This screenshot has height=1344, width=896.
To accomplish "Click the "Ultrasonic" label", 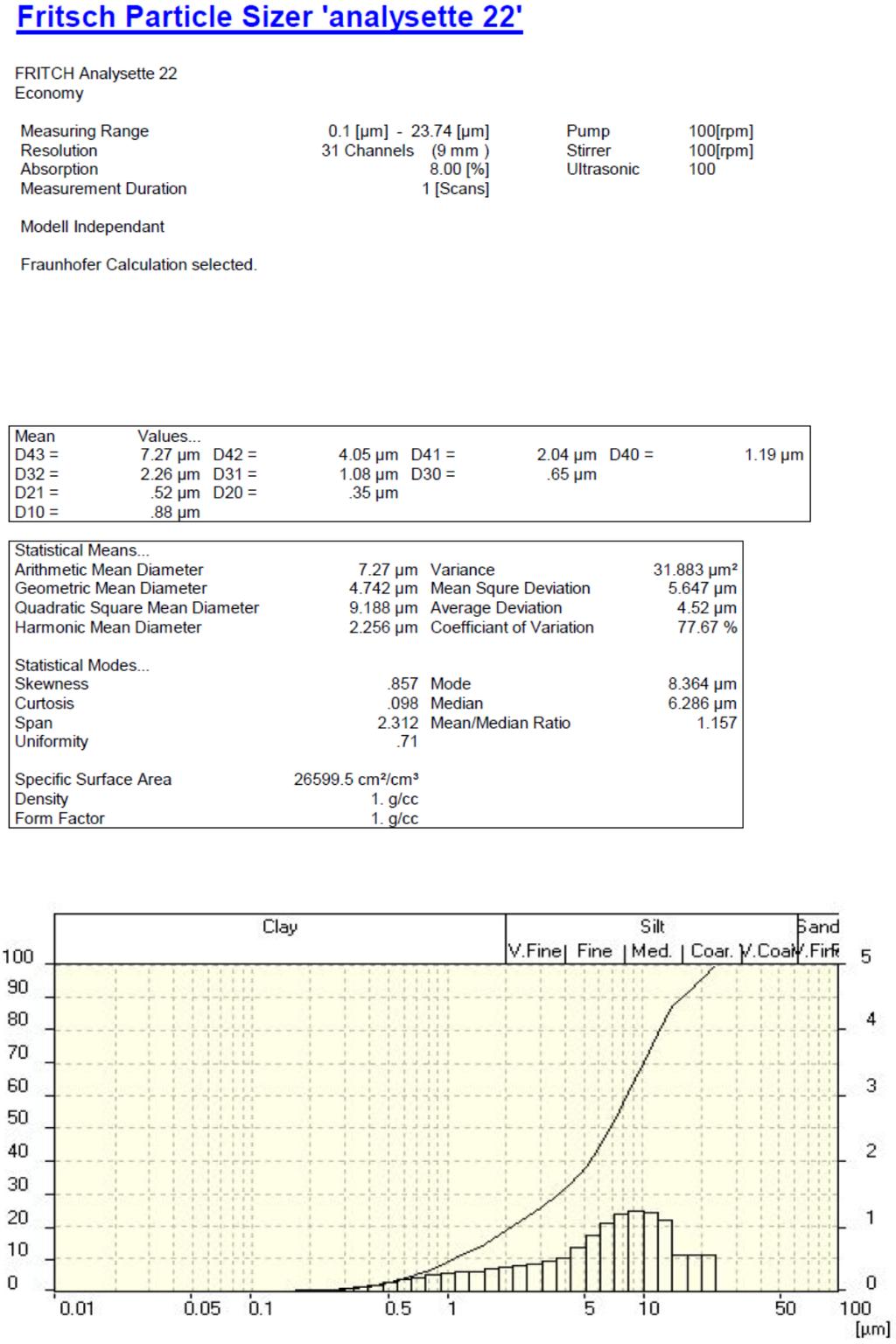I will coord(603,170).
